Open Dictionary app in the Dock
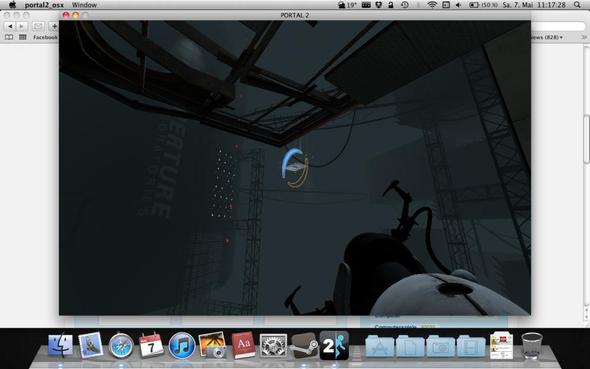 243,345
